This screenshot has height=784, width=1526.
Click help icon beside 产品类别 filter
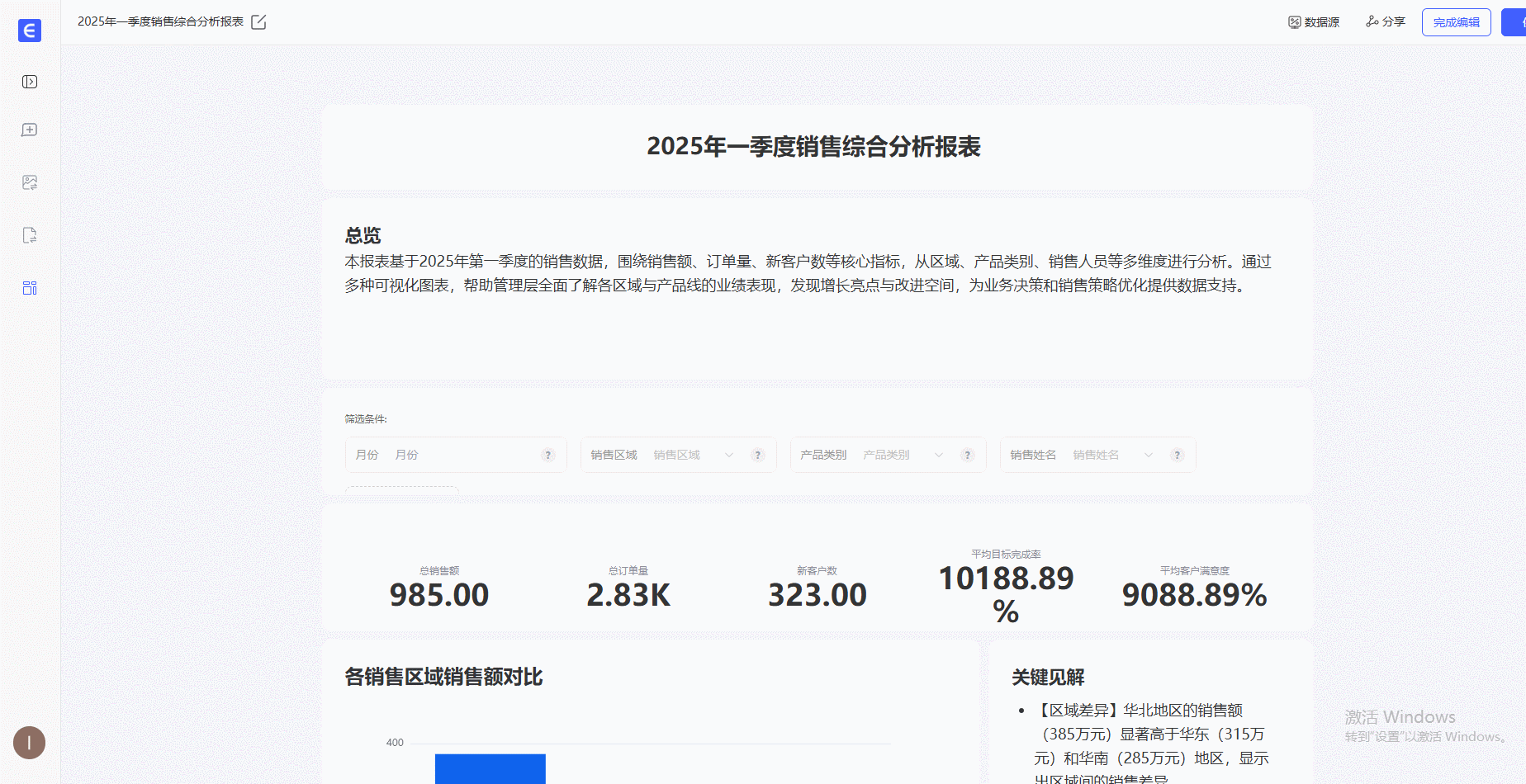(x=967, y=456)
